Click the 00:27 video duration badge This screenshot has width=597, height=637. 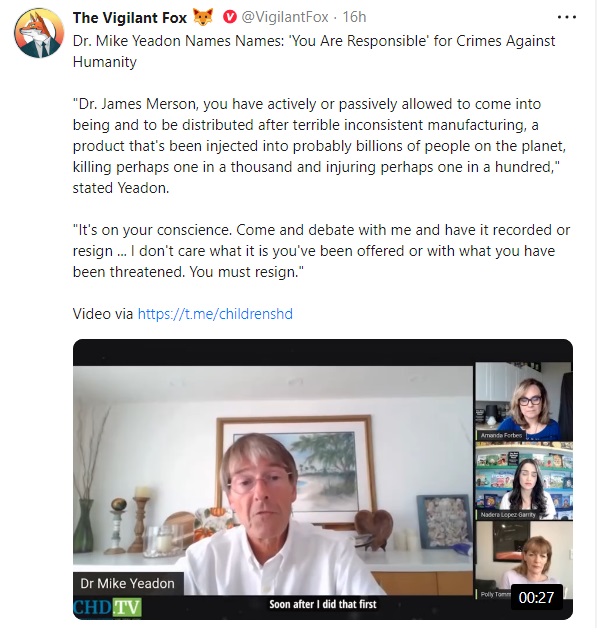point(536,597)
